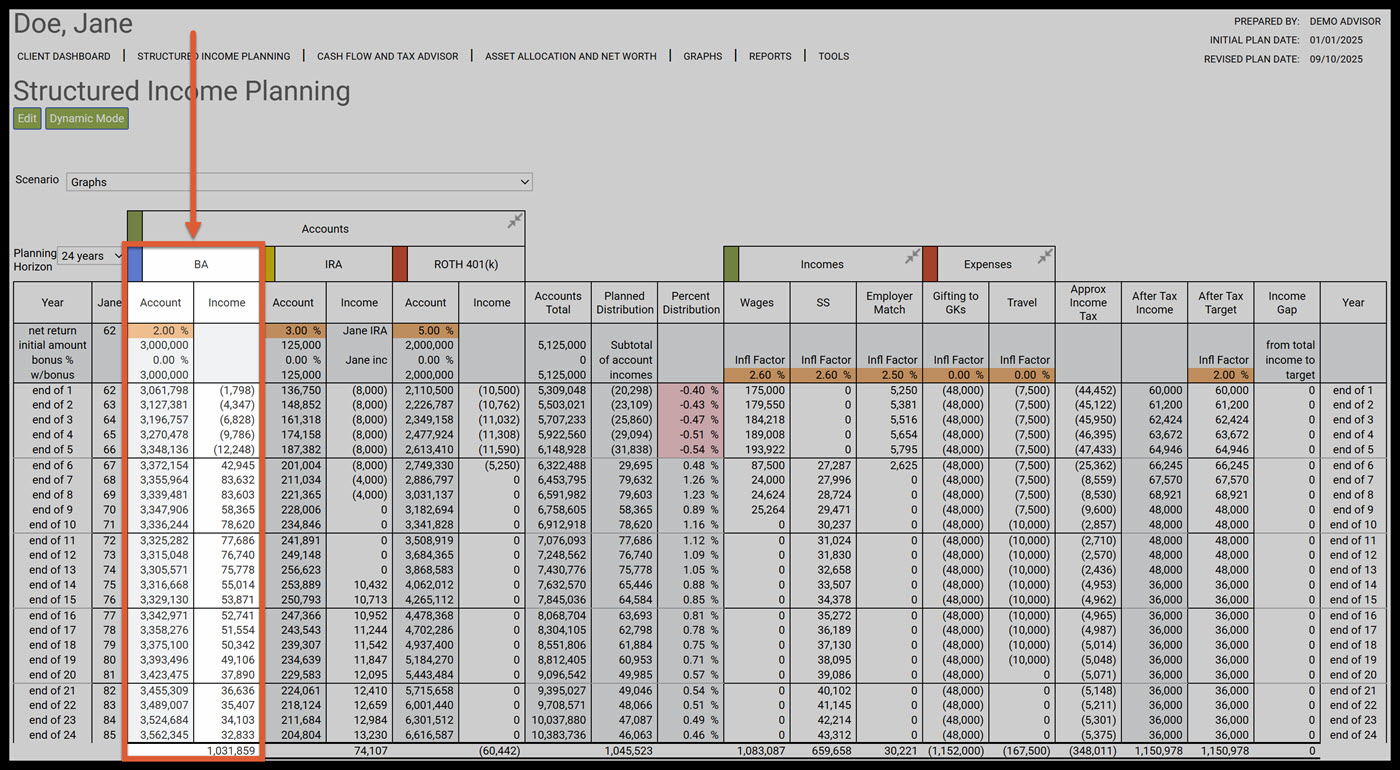Click the Edit button
This screenshot has height=770, width=1400.
click(27, 118)
